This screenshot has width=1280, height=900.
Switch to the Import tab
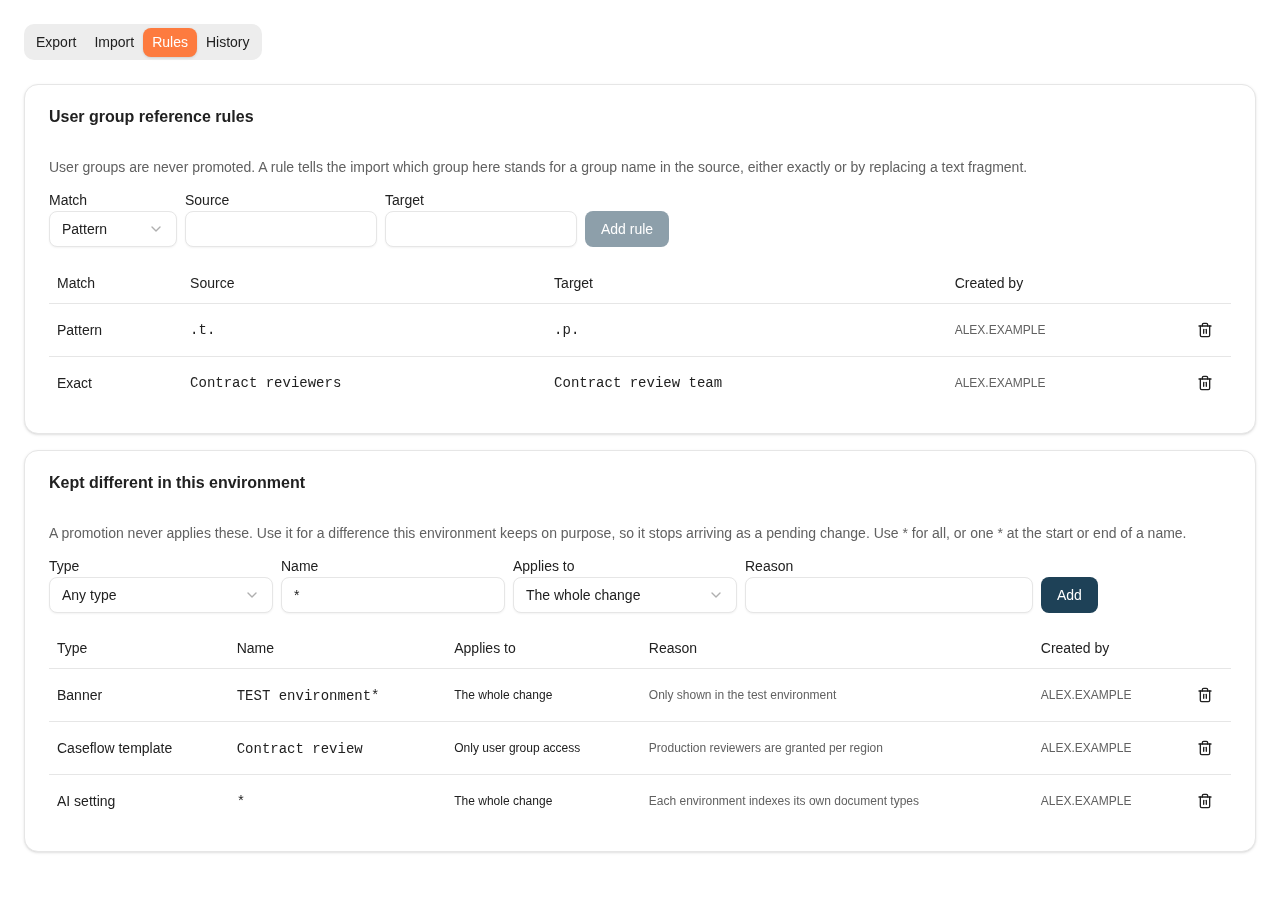[x=114, y=42]
